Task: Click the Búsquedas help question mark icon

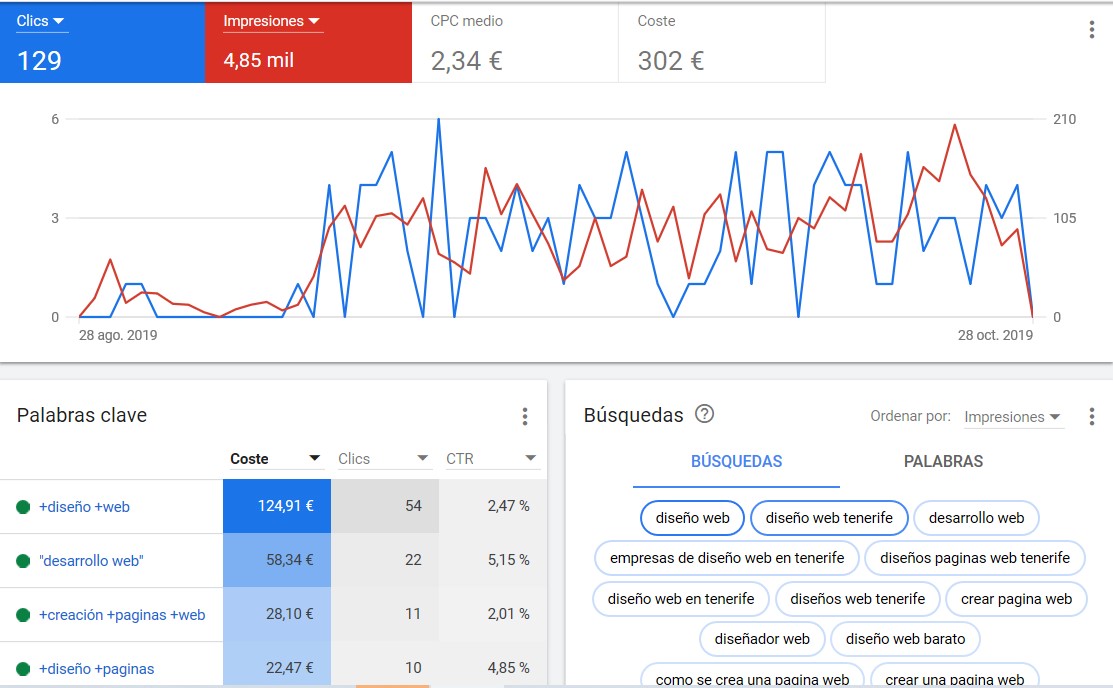Action: click(x=704, y=414)
